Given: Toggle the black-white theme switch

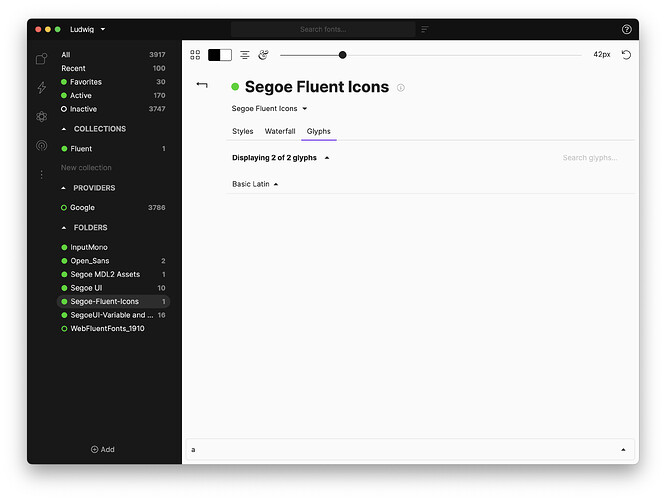Looking at the screenshot, I should point(220,55).
